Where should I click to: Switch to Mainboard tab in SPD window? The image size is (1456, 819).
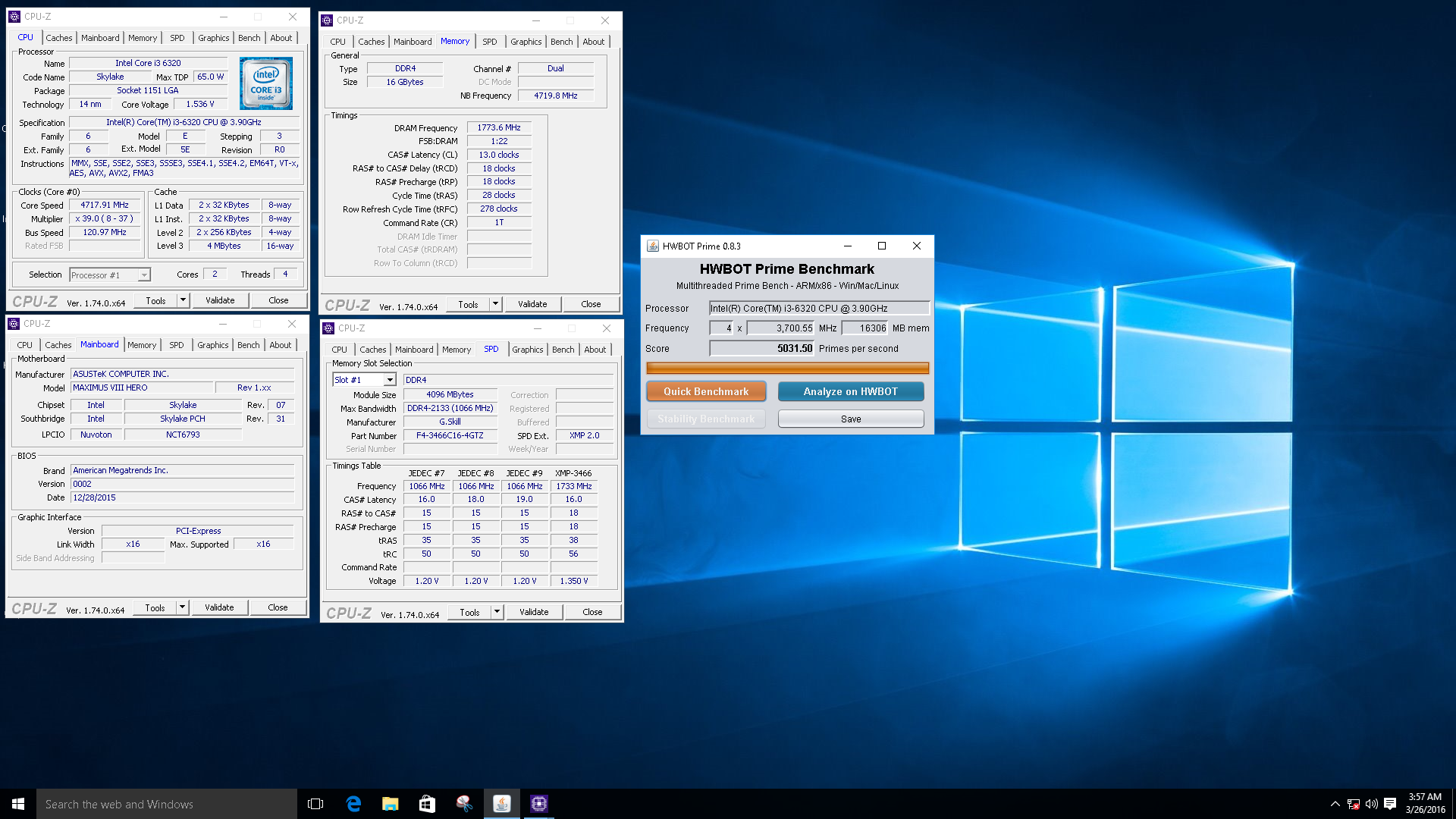click(x=414, y=350)
